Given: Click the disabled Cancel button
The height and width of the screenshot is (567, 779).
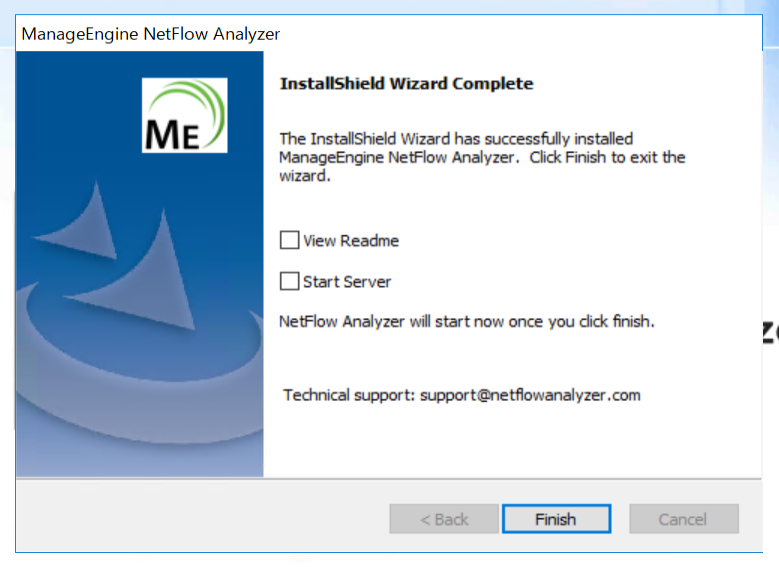Looking at the screenshot, I should click(683, 519).
